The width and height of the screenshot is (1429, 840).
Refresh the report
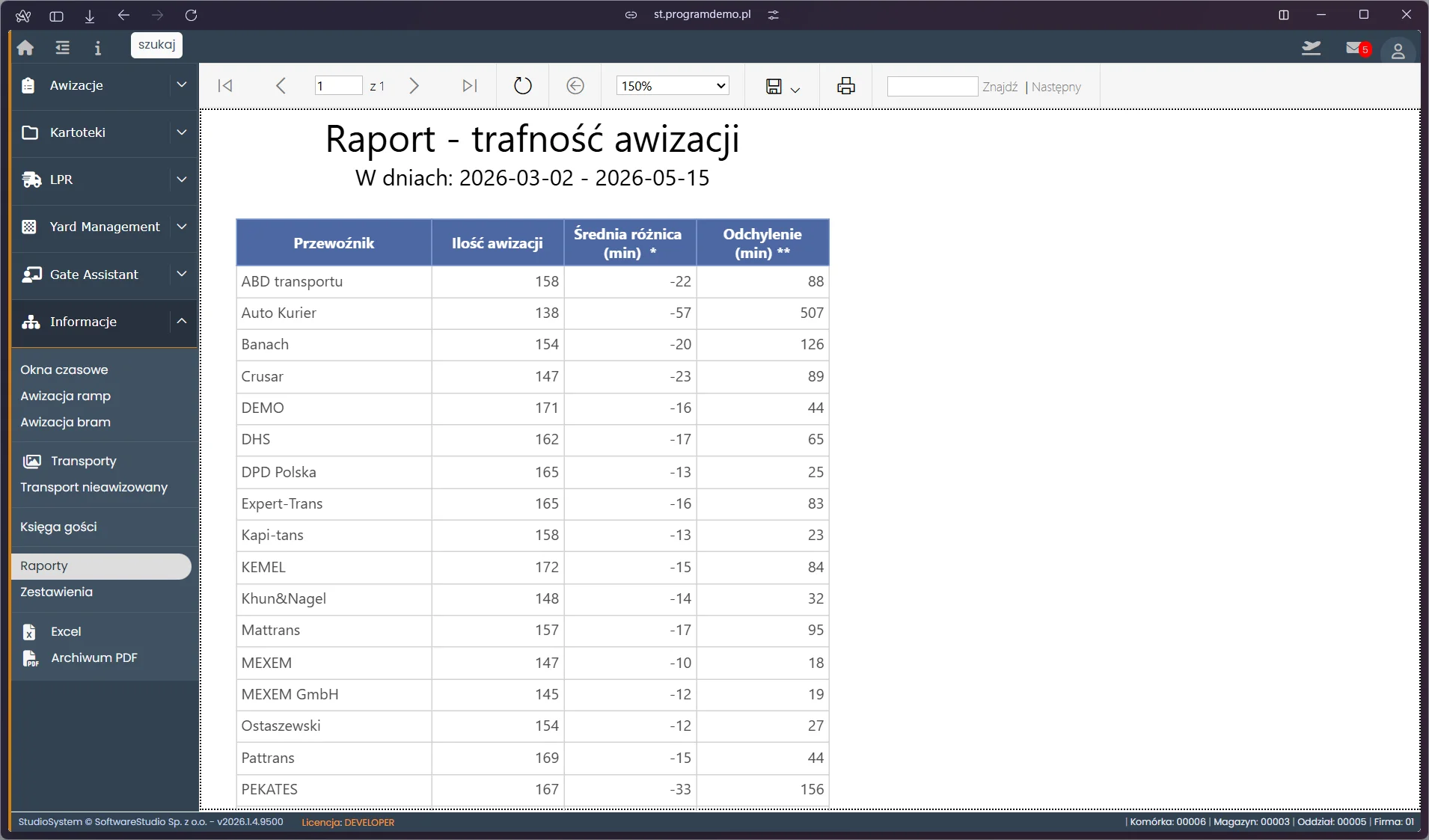point(523,86)
